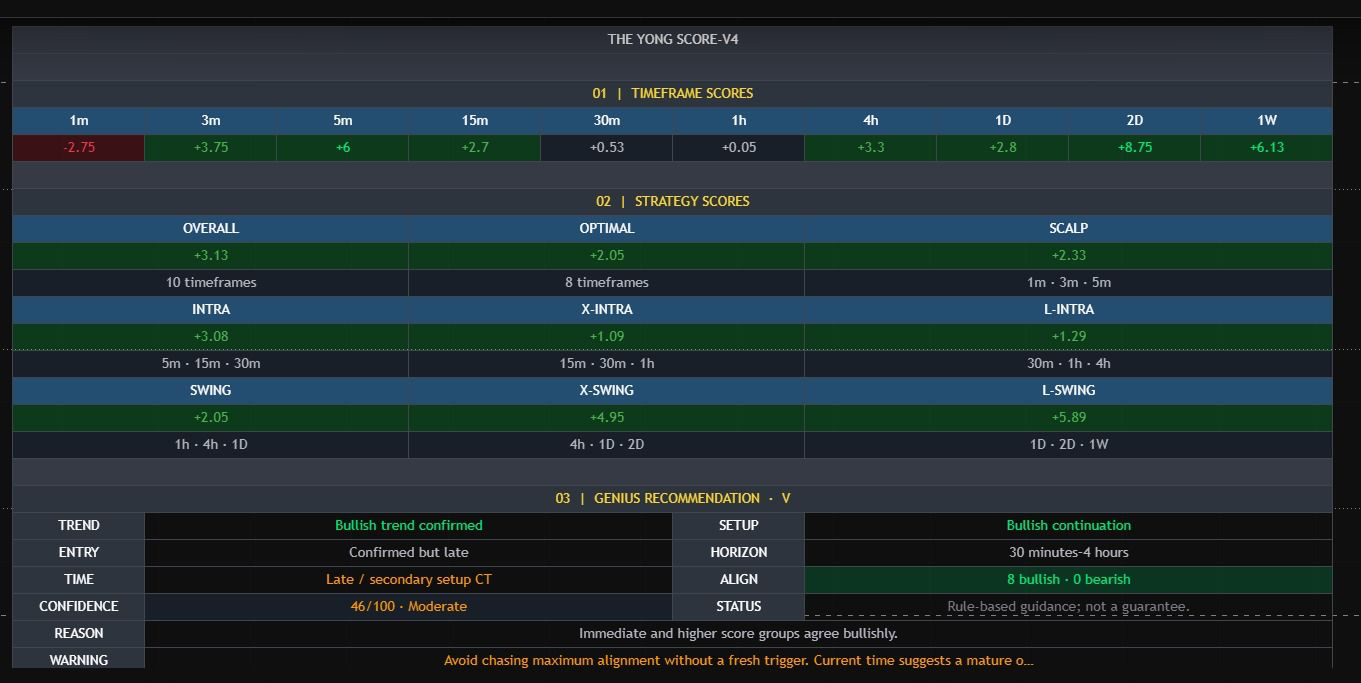Image resolution: width=1361 pixels, height=683 pixels.
Task: Click the Rule-based guidance status text
Action: pos(1068,606)
